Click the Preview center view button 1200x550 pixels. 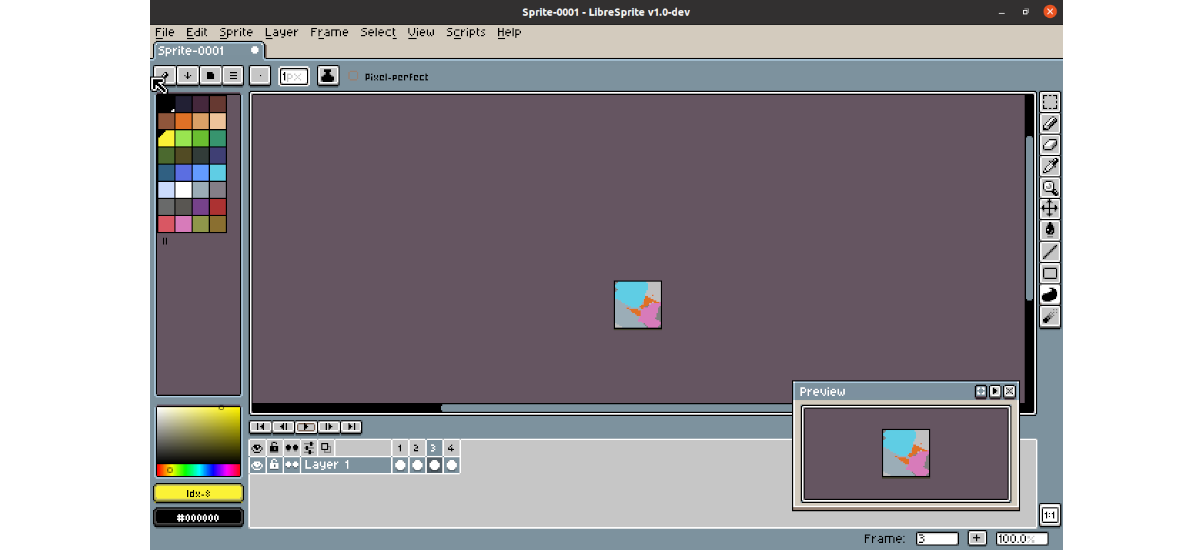tap(981, 392)
